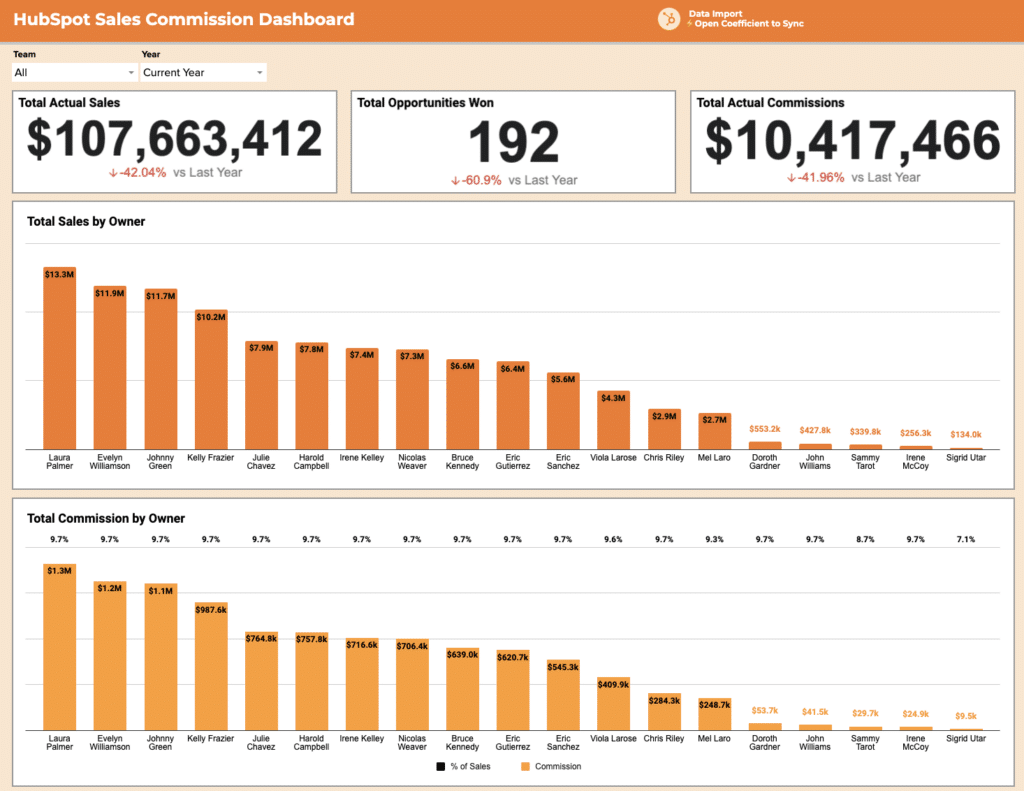Screen dimensions: 1024x791
Task: Select Eric Gutierrez's $6.4M sales bar
Action: coord(513,405)
